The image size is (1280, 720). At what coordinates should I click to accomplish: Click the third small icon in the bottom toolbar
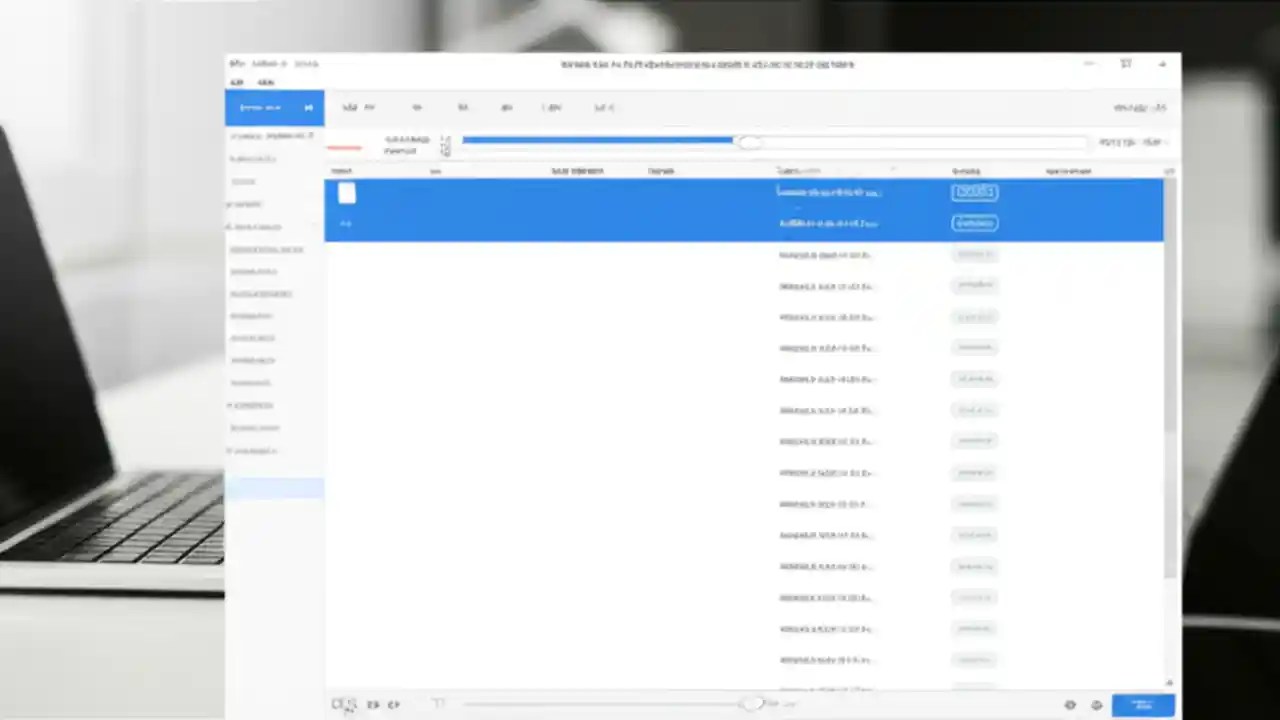393,704
